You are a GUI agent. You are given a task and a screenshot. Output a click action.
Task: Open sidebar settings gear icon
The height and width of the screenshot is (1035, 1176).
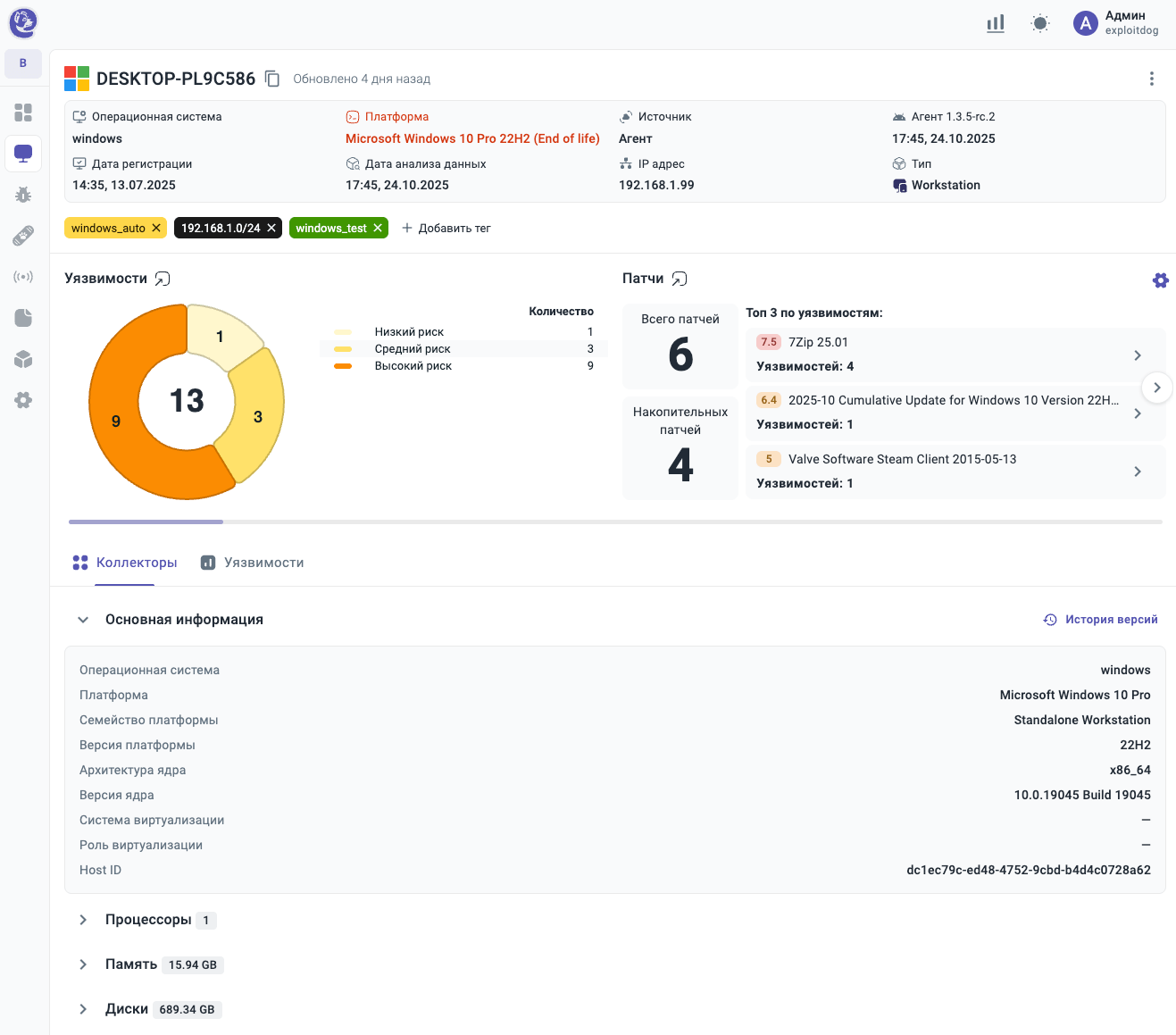click(23, 400)
